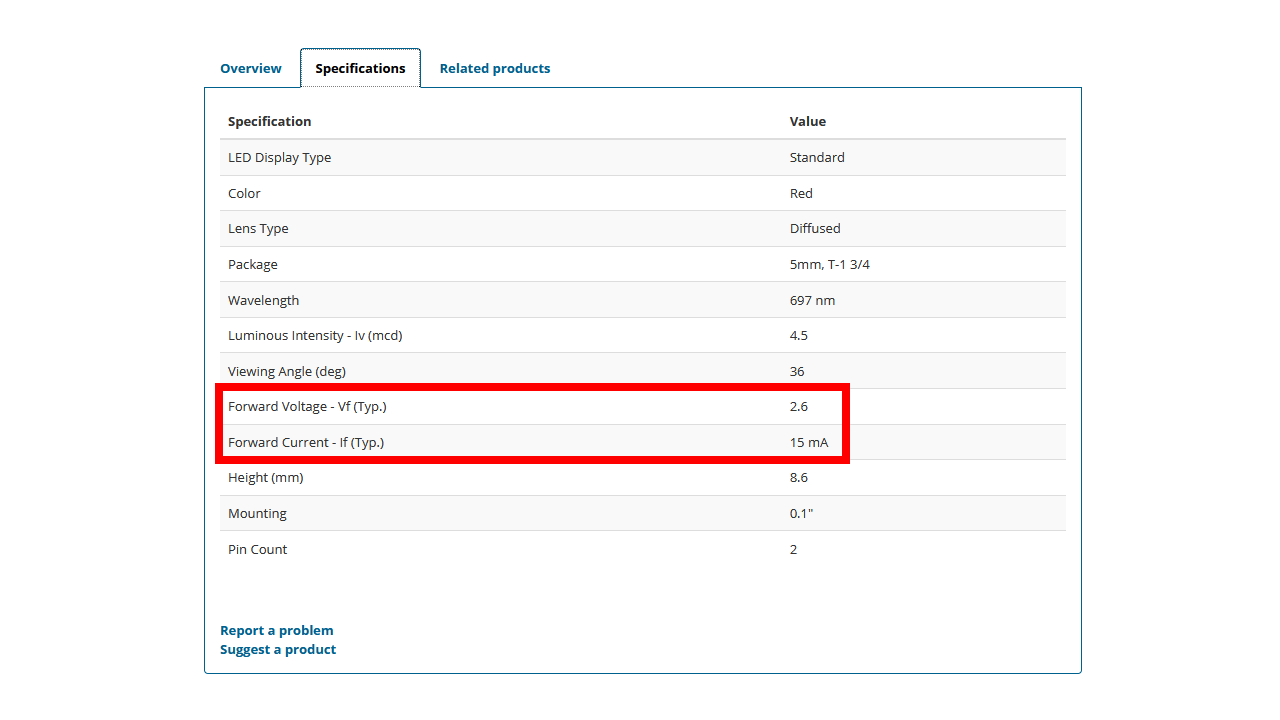Select the Specifications tab

click(360, 67)
